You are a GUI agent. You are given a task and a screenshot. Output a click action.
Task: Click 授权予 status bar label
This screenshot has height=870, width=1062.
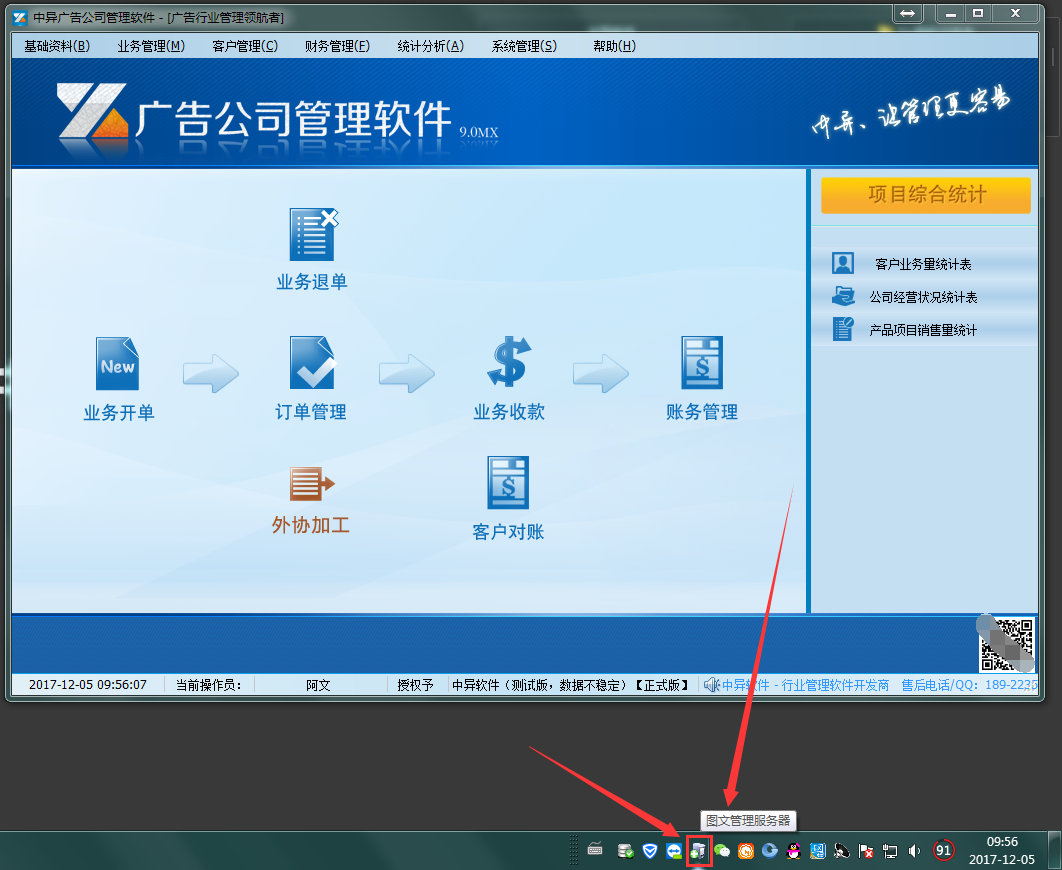click(415, 685)
